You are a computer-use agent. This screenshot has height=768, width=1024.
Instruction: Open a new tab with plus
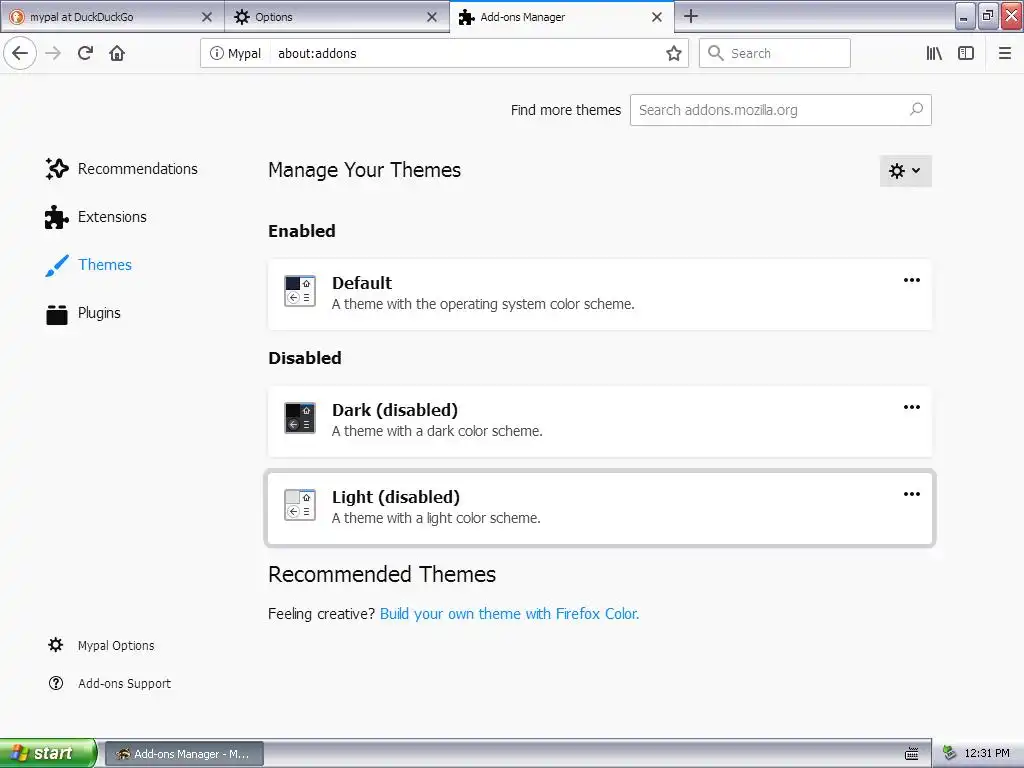coord(690,16)
